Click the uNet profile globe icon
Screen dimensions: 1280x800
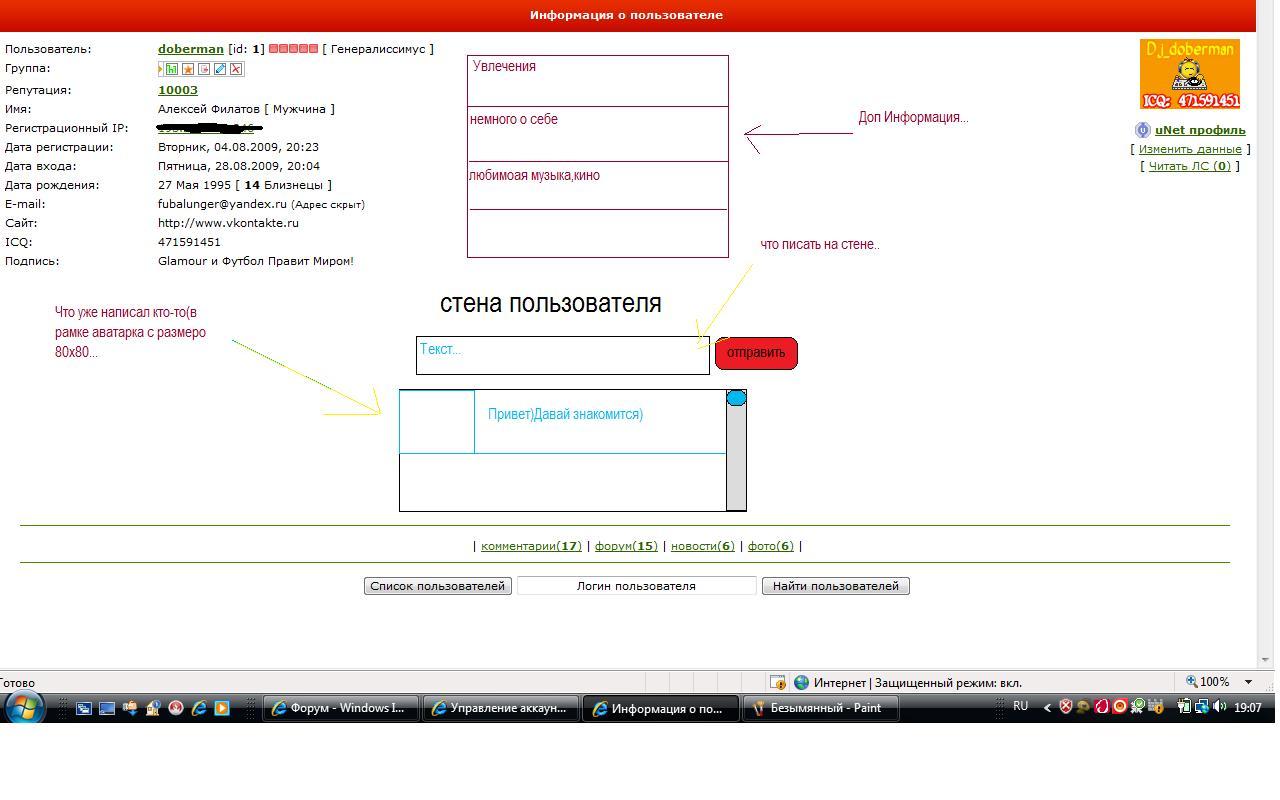[x=1142, y=130]
